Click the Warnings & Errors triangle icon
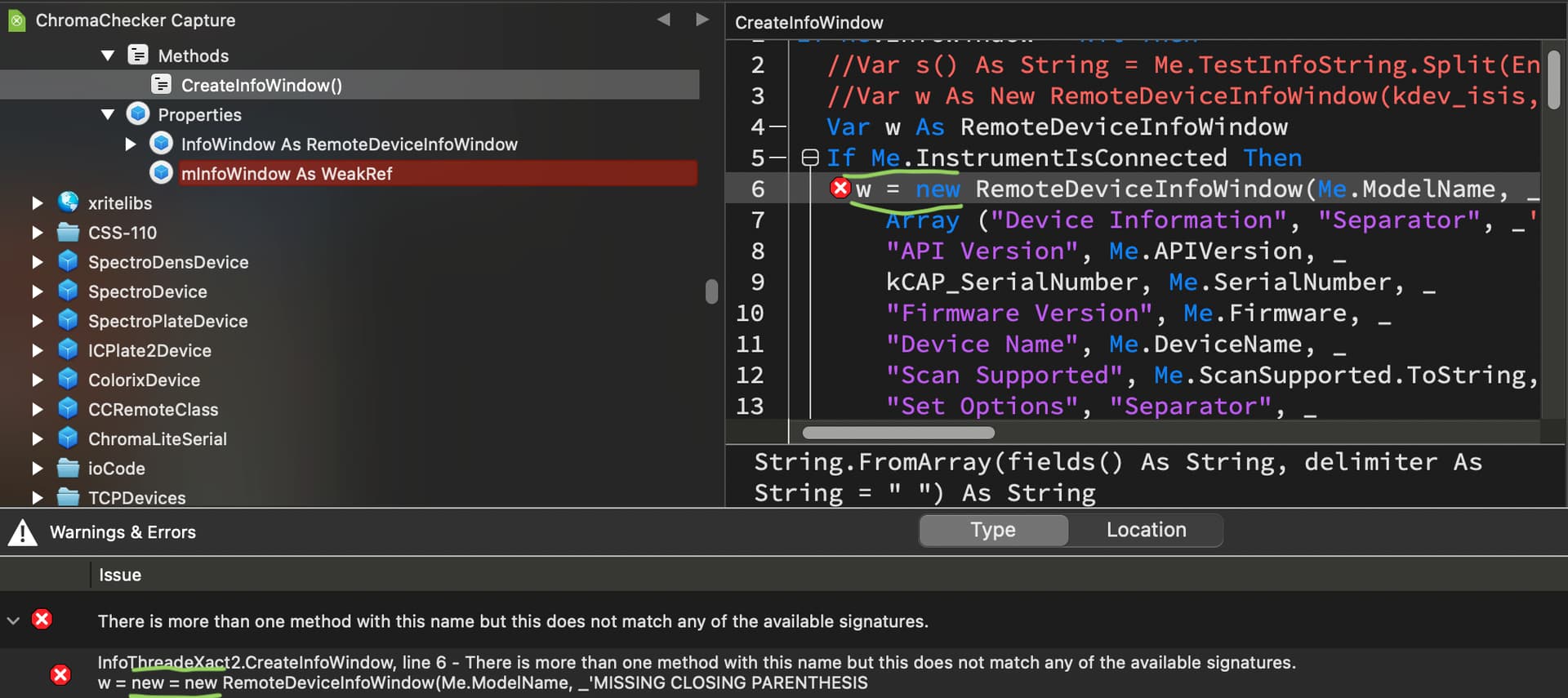The width and height of the screenshot is (1568, 698). pyautogui.click(x=23, y=532)
